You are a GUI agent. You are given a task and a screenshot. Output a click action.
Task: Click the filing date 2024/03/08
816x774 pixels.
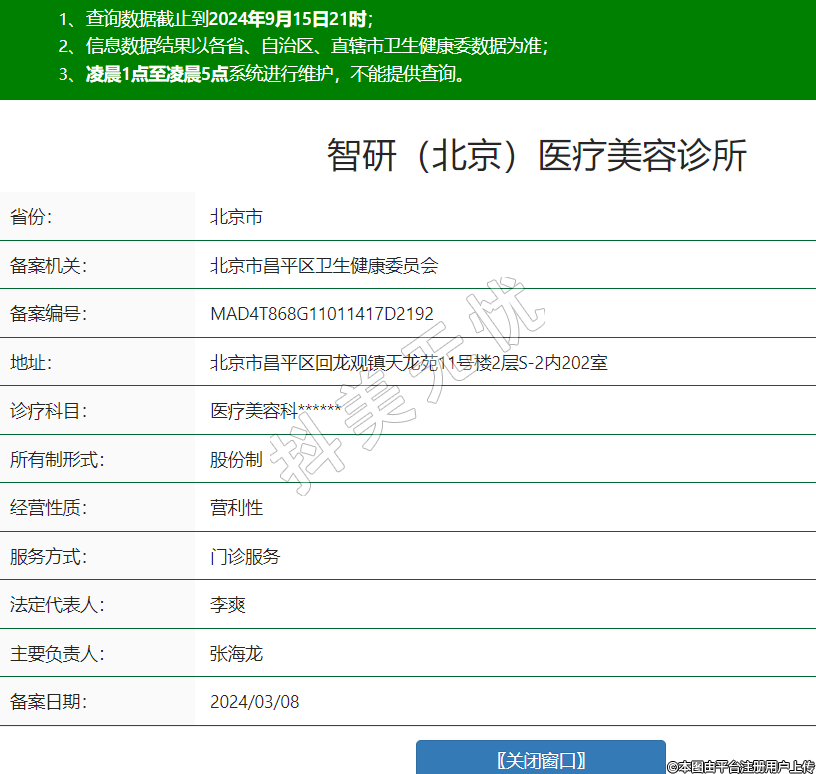(x=254, y=702)
